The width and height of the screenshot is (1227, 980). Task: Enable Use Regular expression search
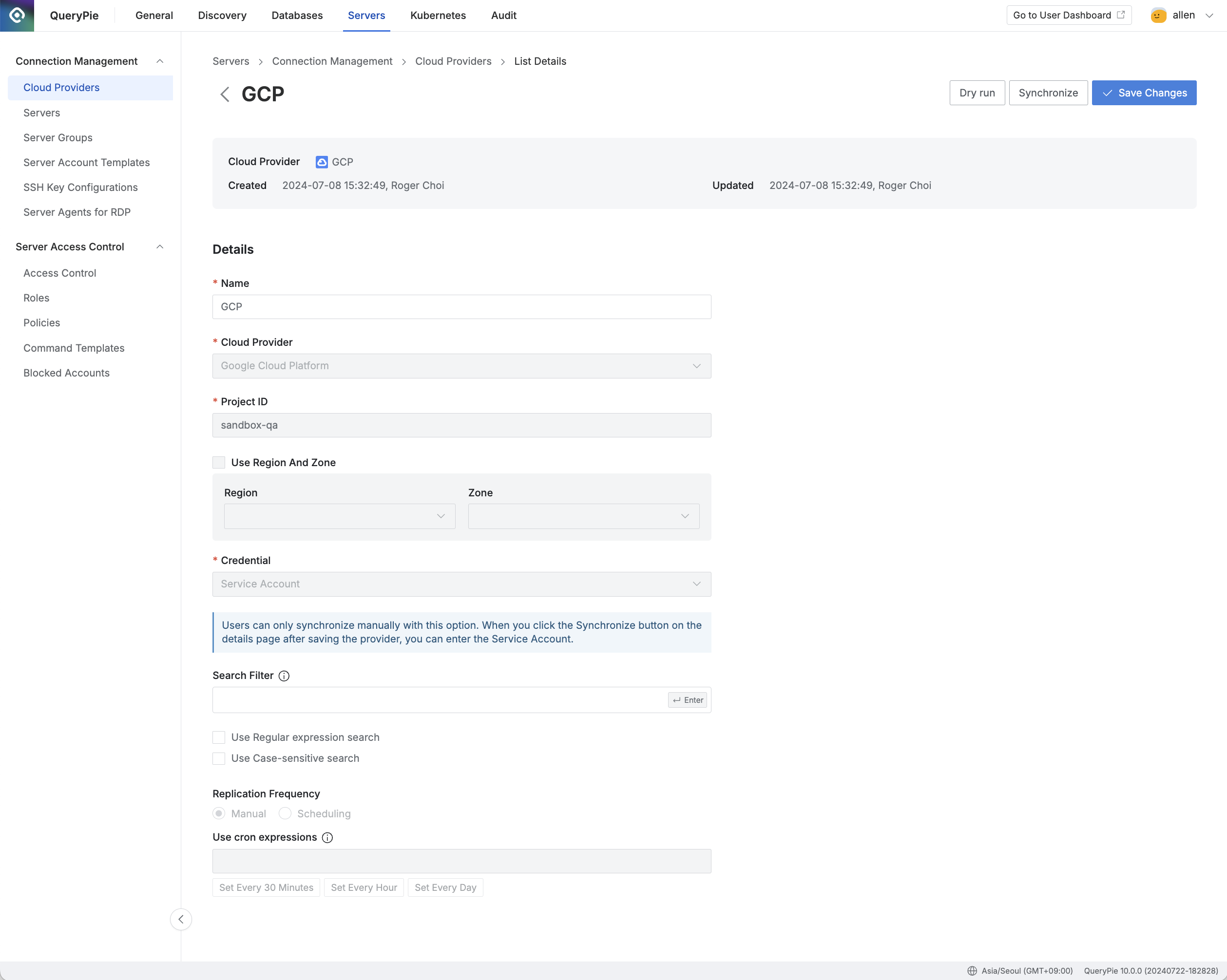218,737
